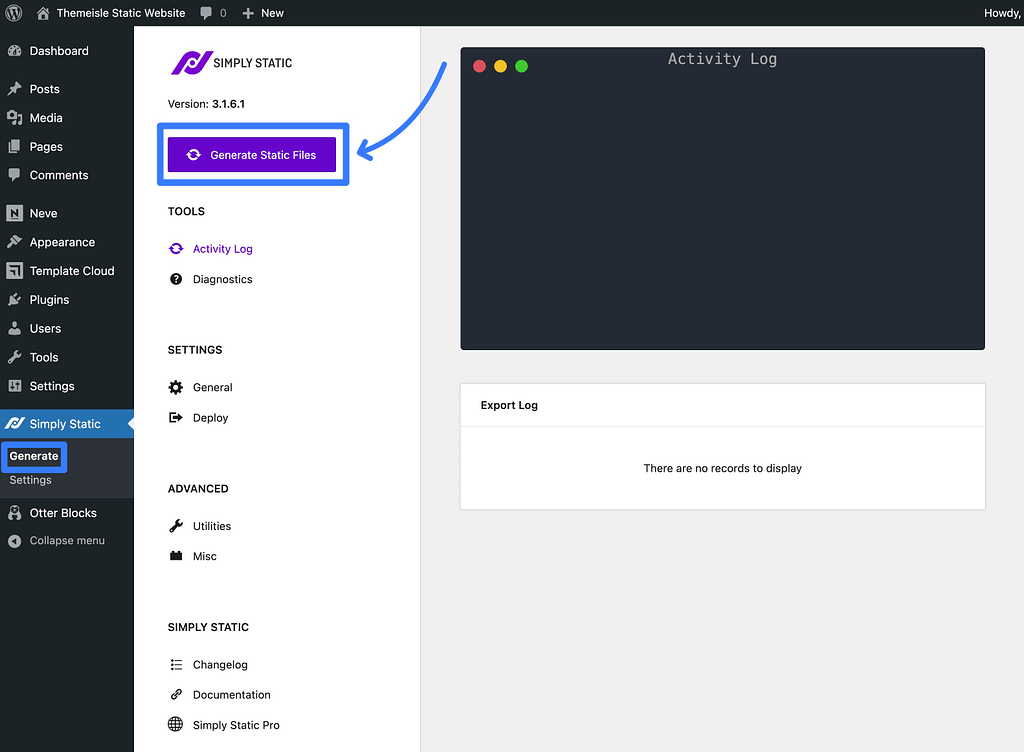1024x752 pixels.
Task: Open Diagnostics via the question mark icon
Action: point(175,279)
